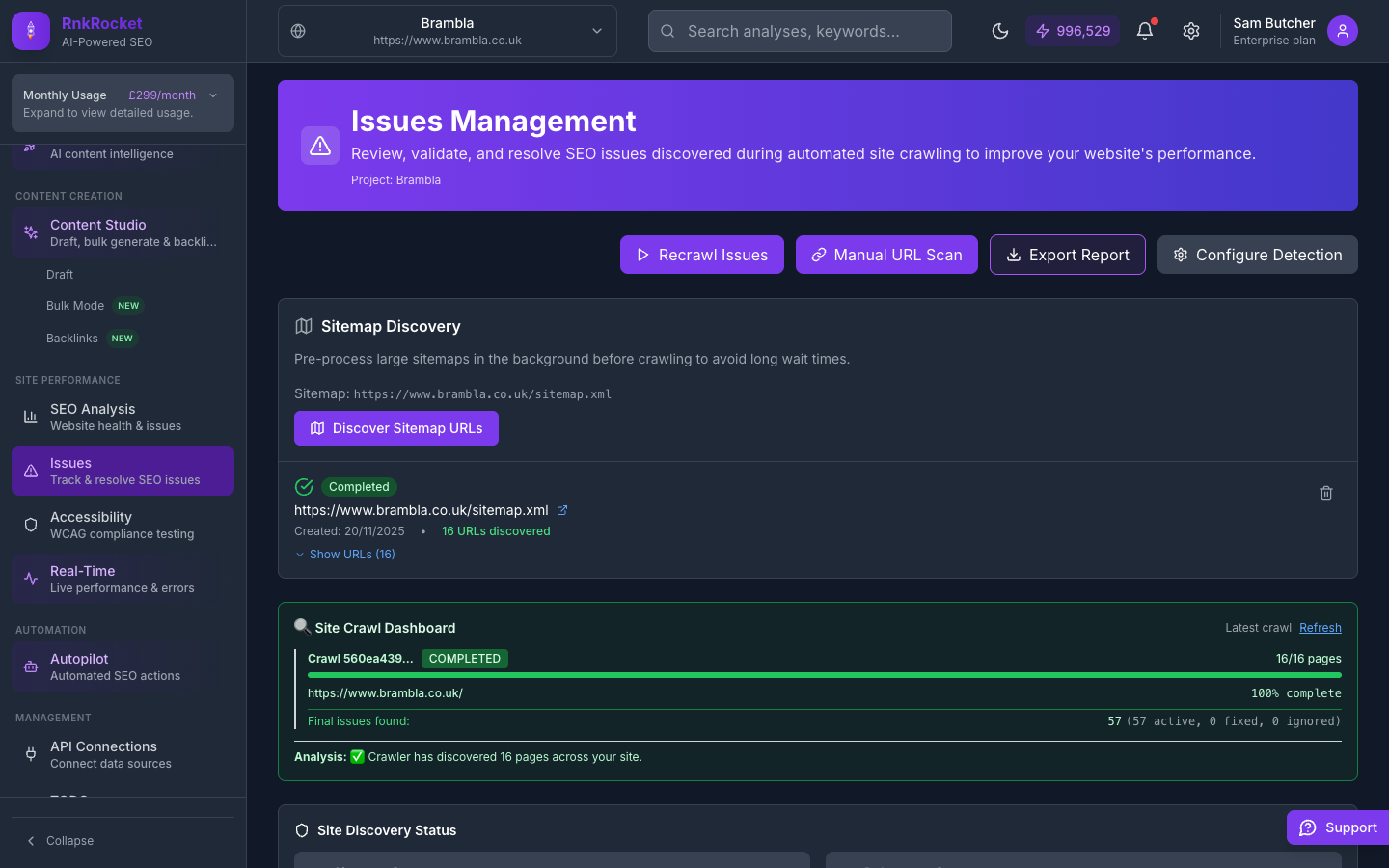Click the API Connections plug icon
The width and height of the screenshot is (1389, 868).
[31, 754]
